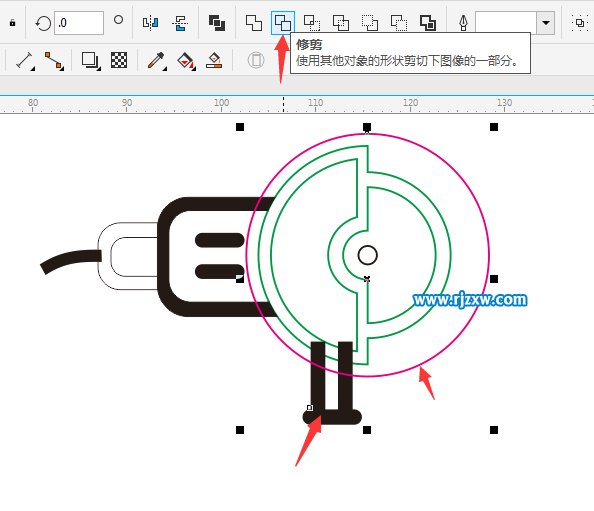Open the drop shadow tool flyout
This screenshot has width=594, height=511.
point(91,60)
